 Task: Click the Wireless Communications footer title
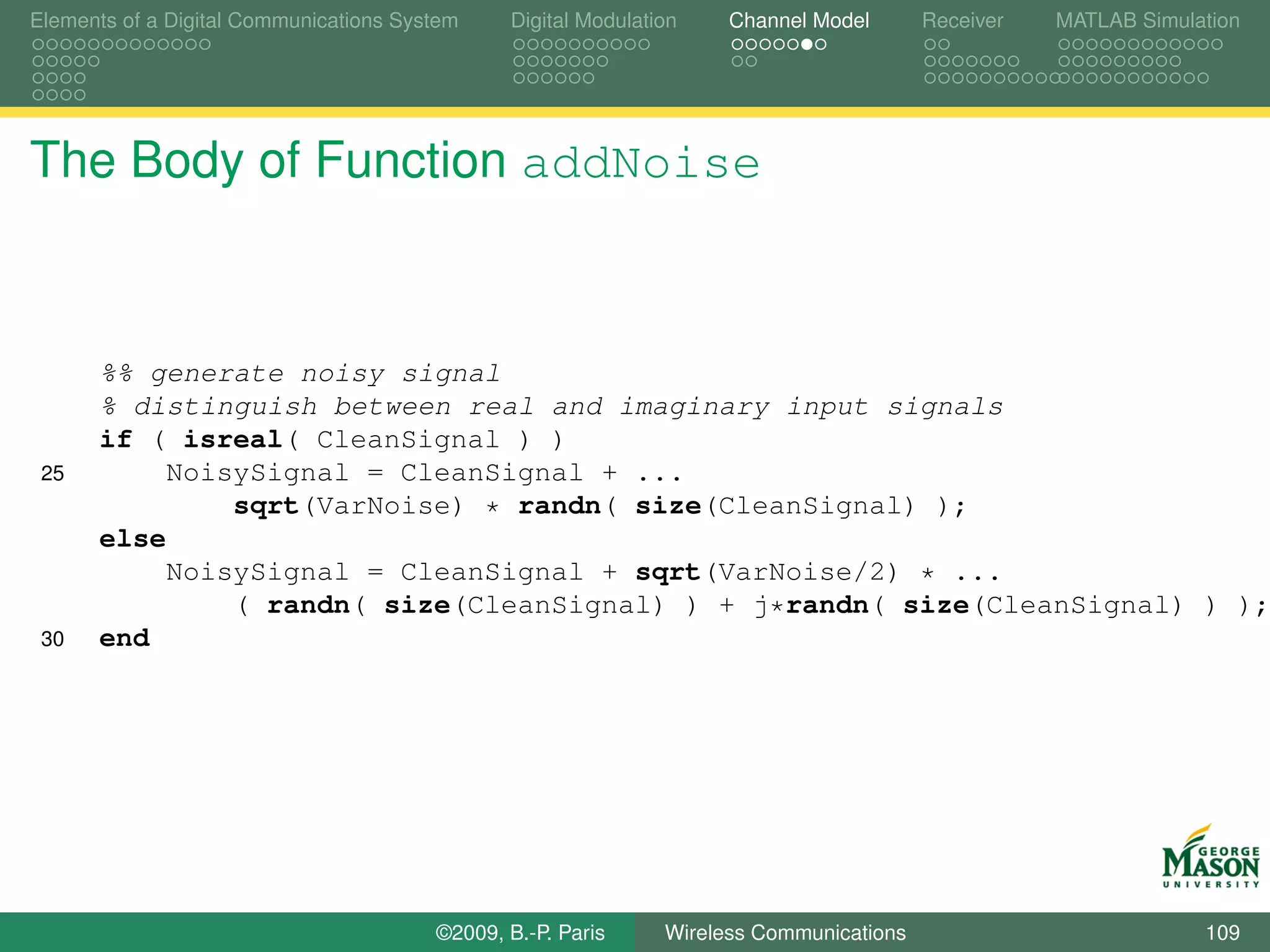(x=785, y=932)
